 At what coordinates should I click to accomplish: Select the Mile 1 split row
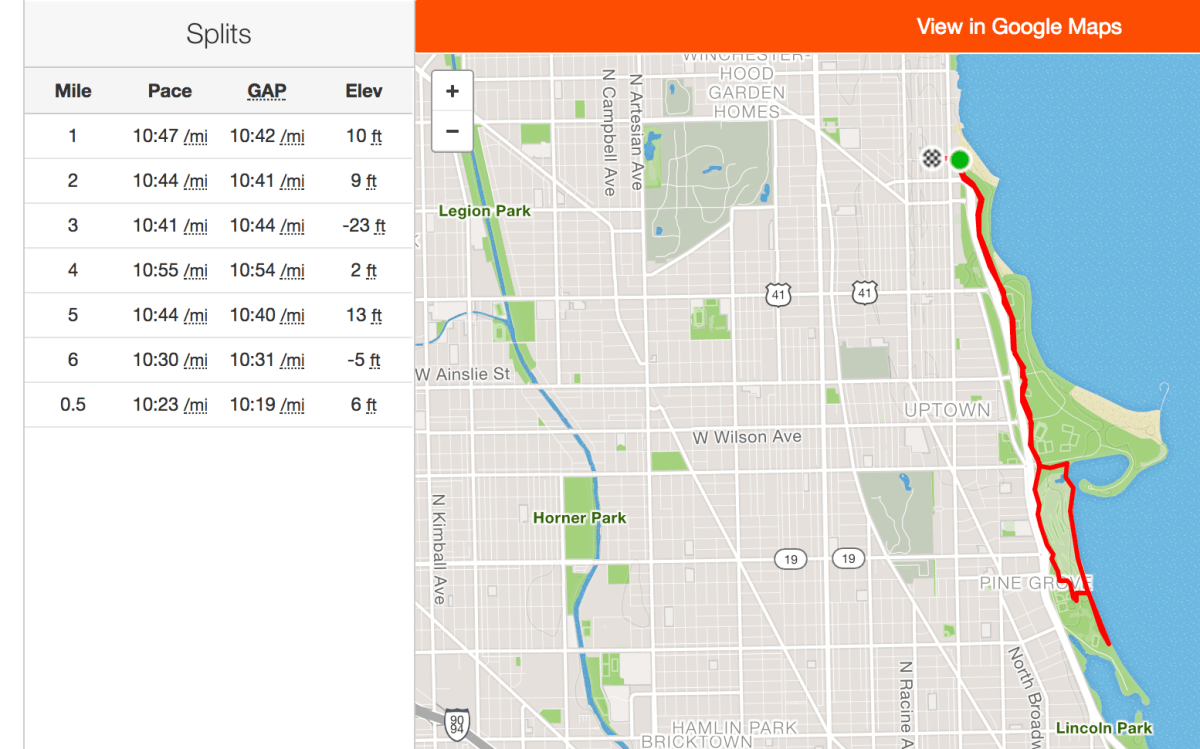coord(218,136)
